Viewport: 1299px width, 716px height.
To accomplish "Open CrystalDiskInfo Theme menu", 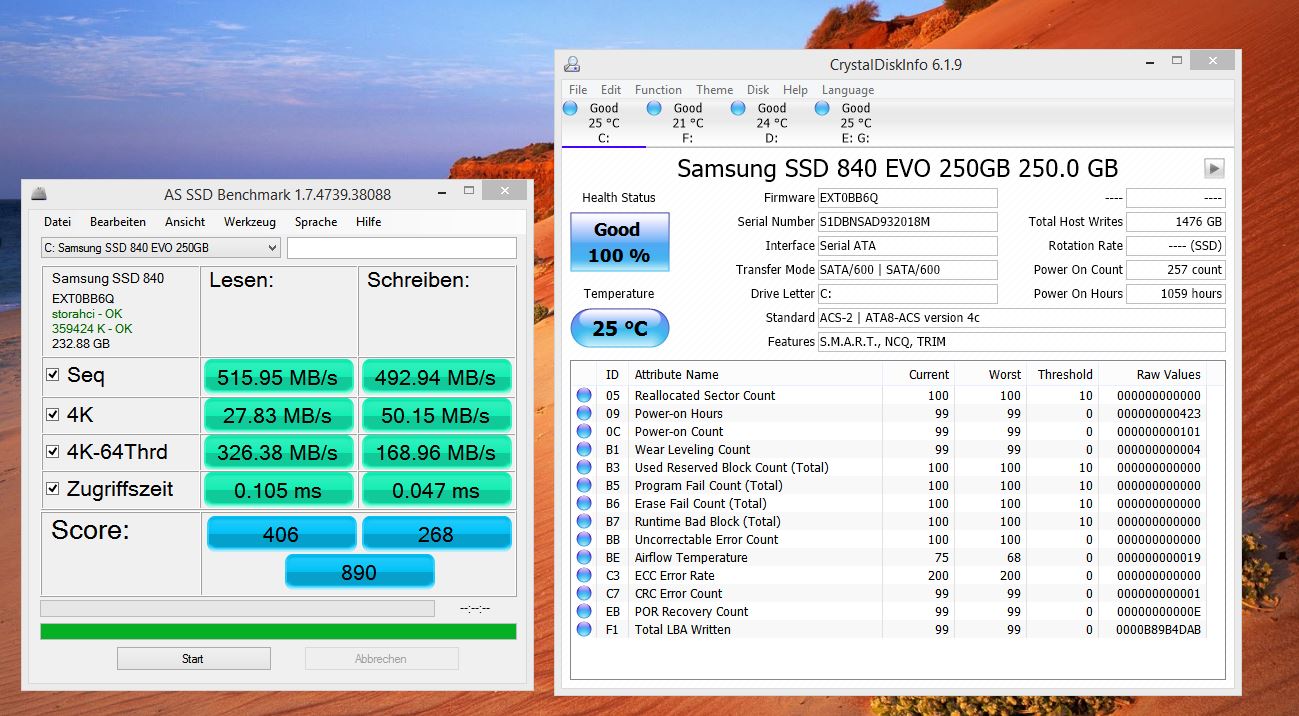I will 715,90.
